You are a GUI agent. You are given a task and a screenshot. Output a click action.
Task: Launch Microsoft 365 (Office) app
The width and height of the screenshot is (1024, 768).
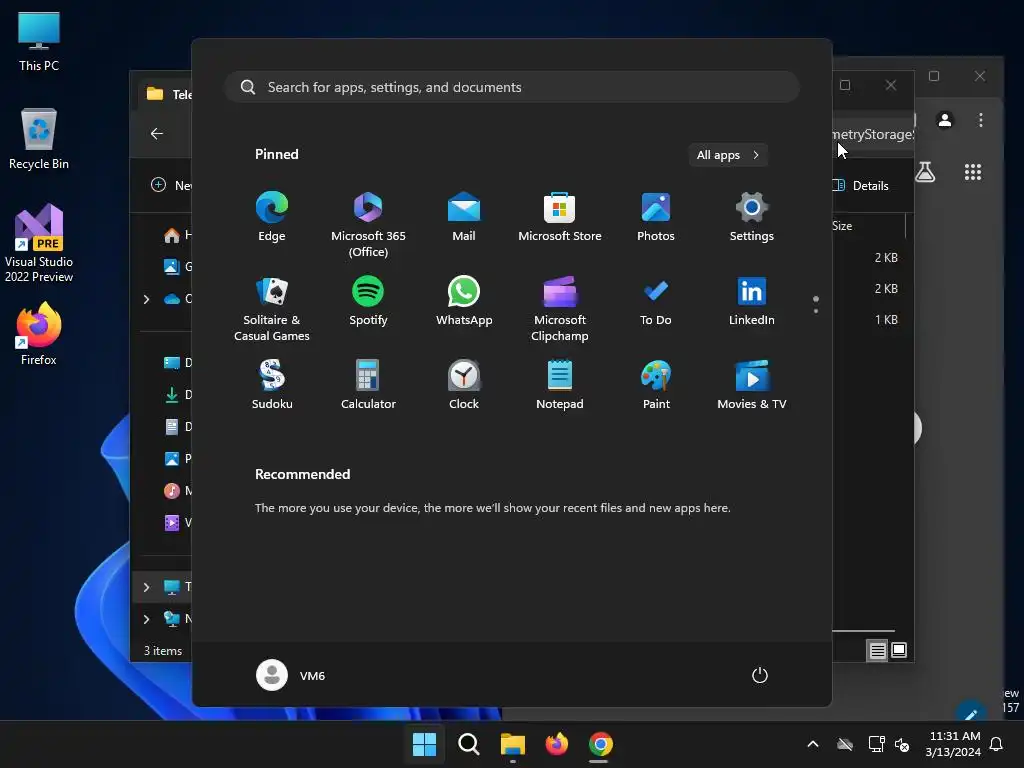coord(368,225)
